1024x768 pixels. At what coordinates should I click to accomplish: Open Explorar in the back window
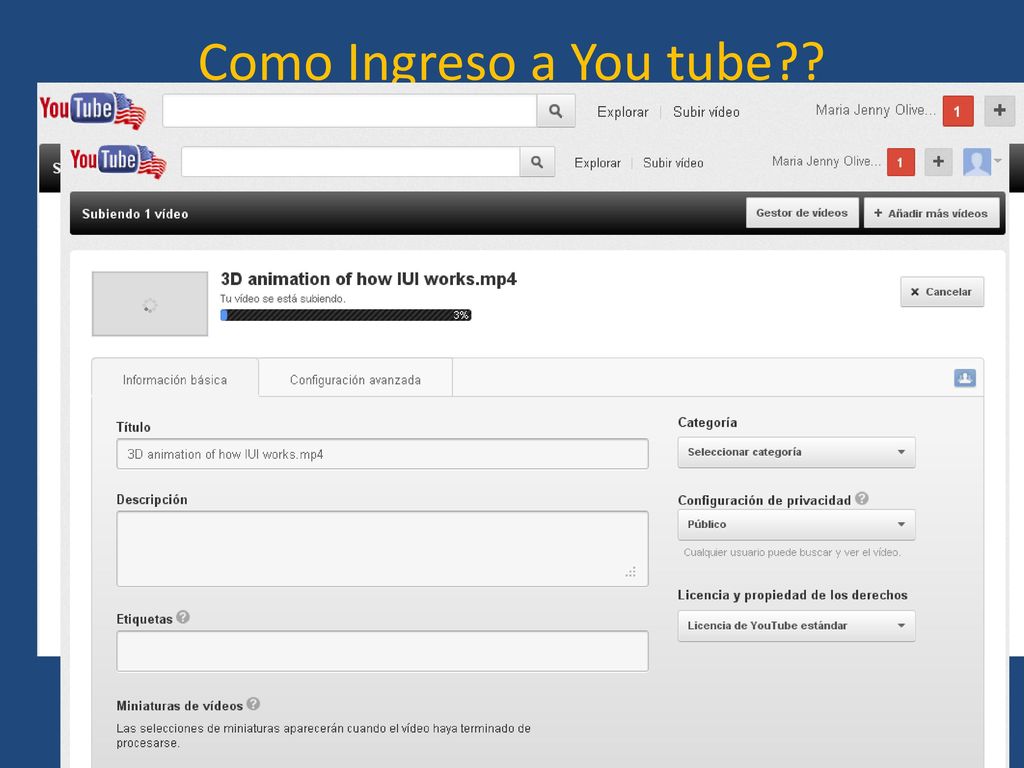[x=622, y=112]
